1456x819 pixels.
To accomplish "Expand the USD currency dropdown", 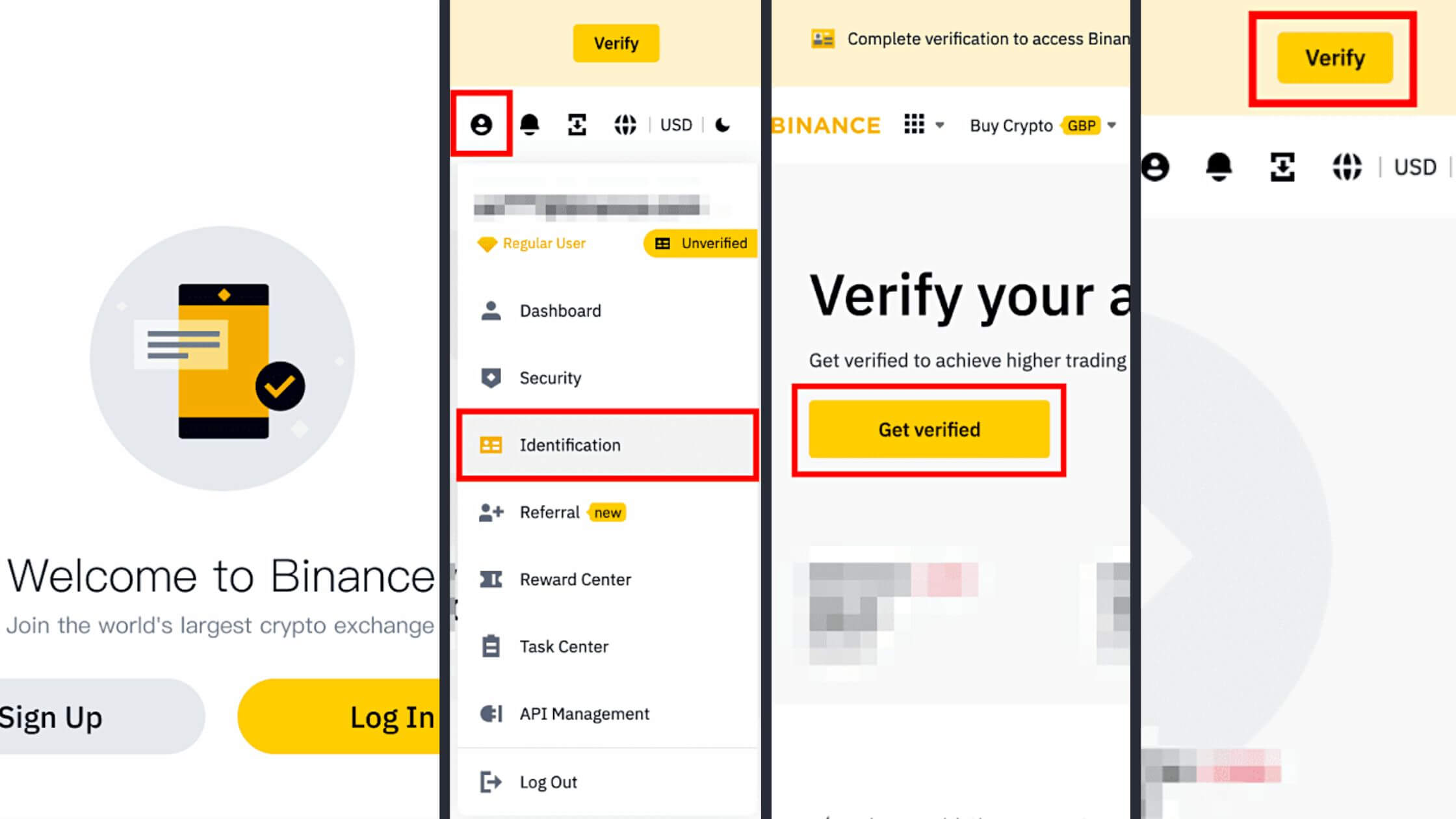I will [x=677, y=124].
